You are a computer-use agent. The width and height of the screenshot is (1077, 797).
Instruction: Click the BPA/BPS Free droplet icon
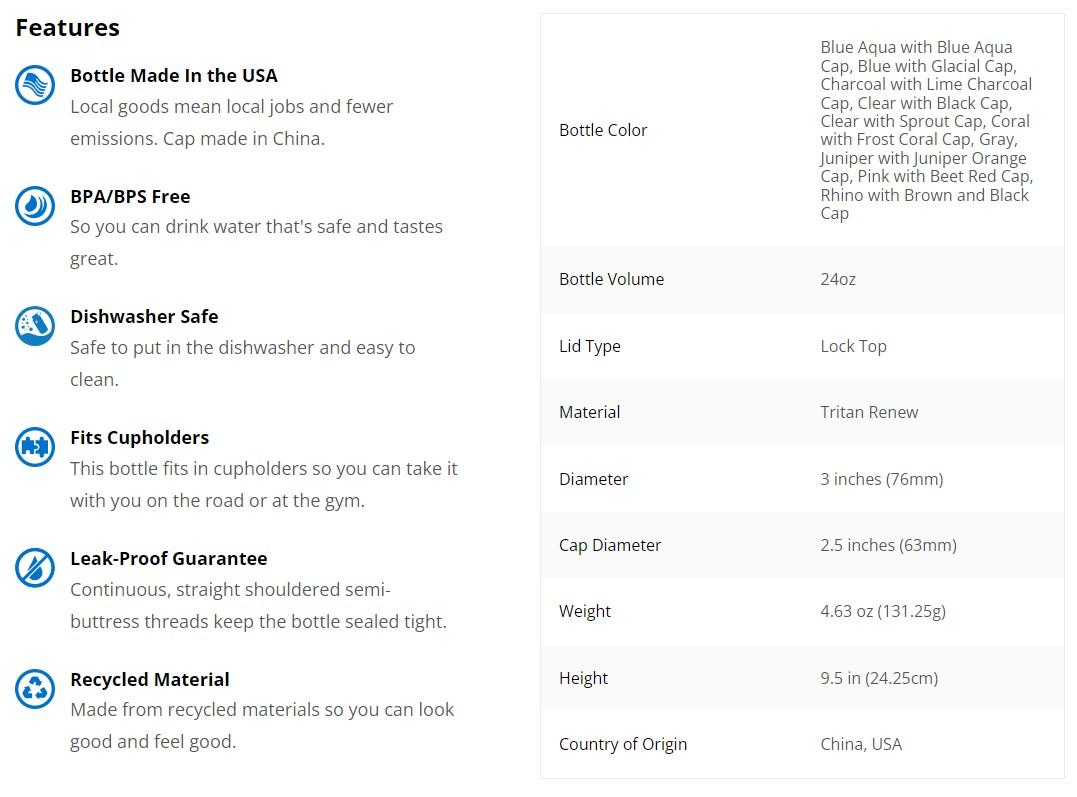pos(35,206)
